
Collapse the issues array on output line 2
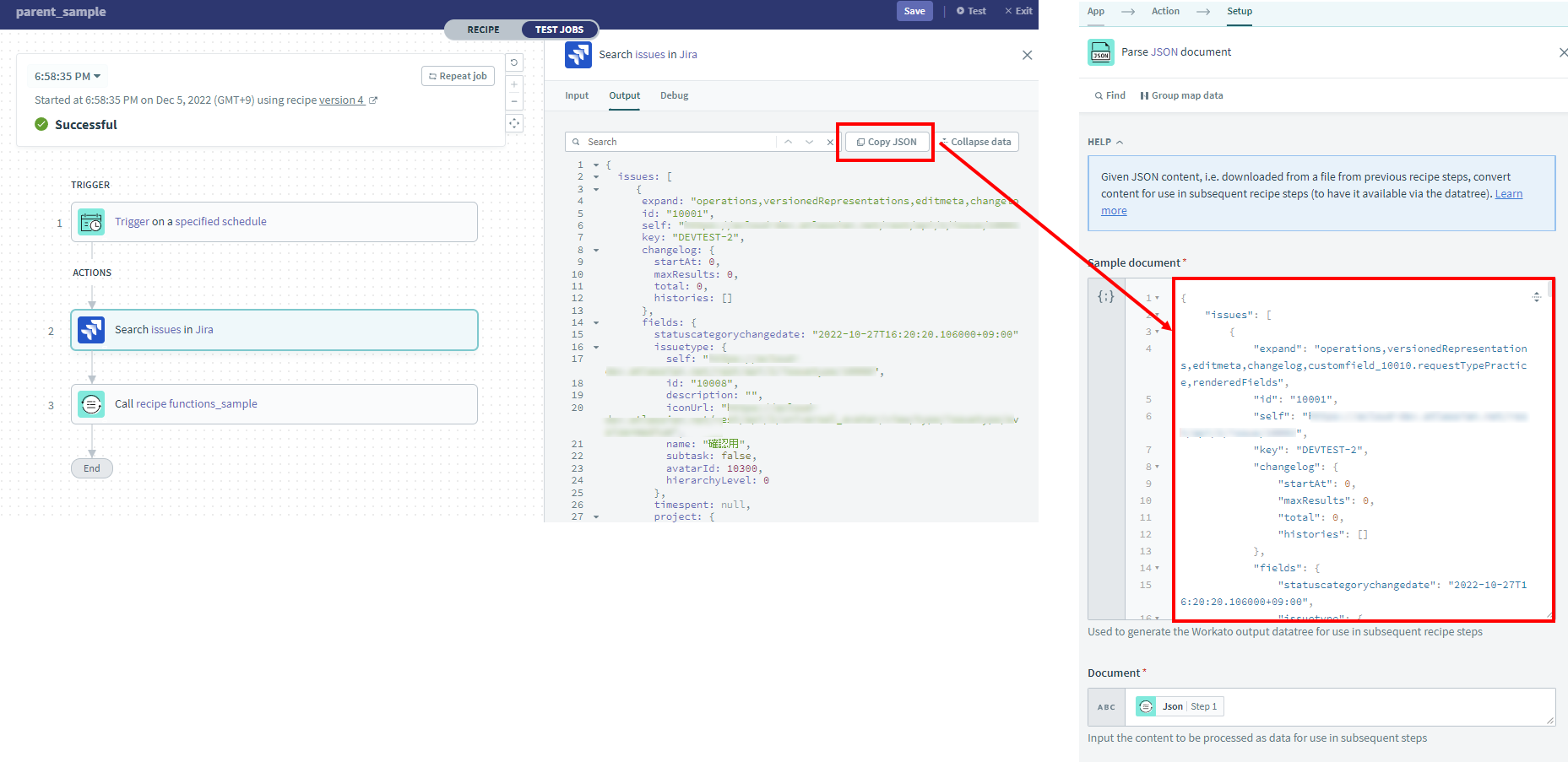pyautogui.click(x=596, y=177)
